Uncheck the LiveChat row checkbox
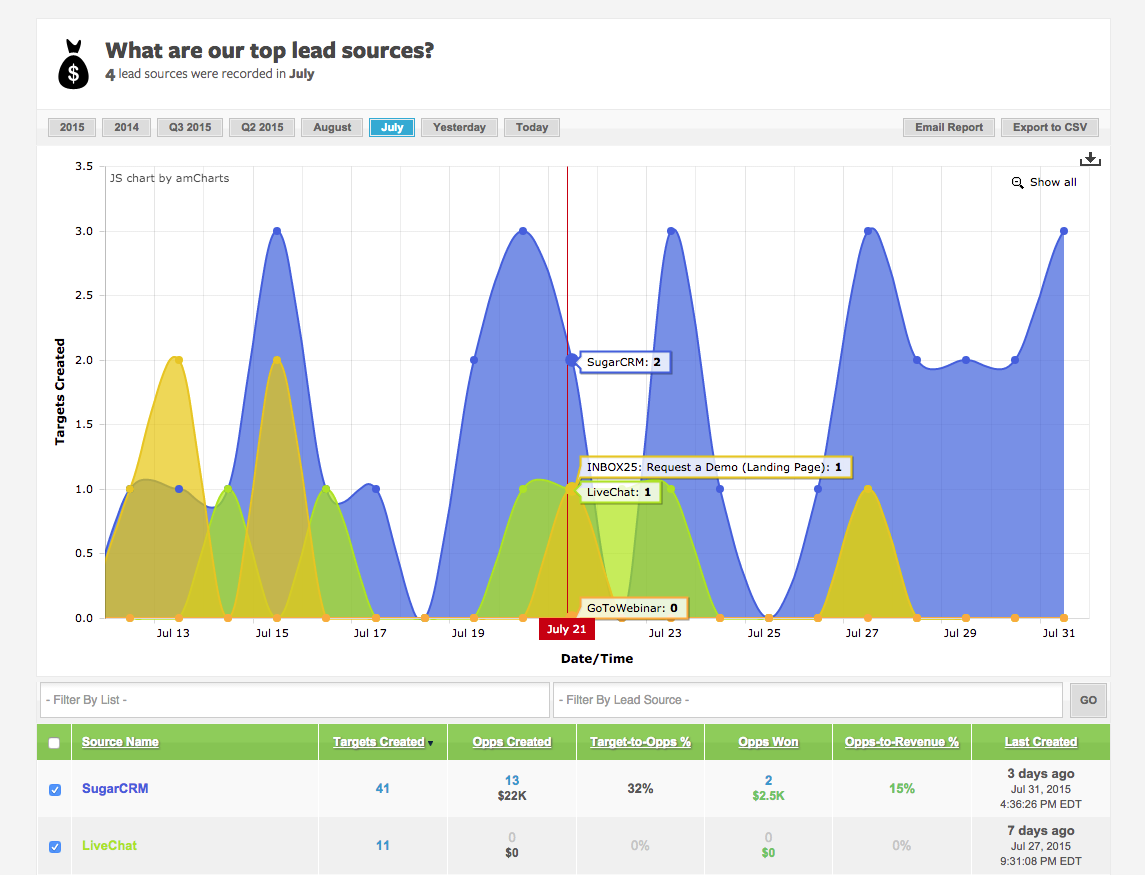The width and height of the screenshot is (1145, 875). click(x=55, y=847)
